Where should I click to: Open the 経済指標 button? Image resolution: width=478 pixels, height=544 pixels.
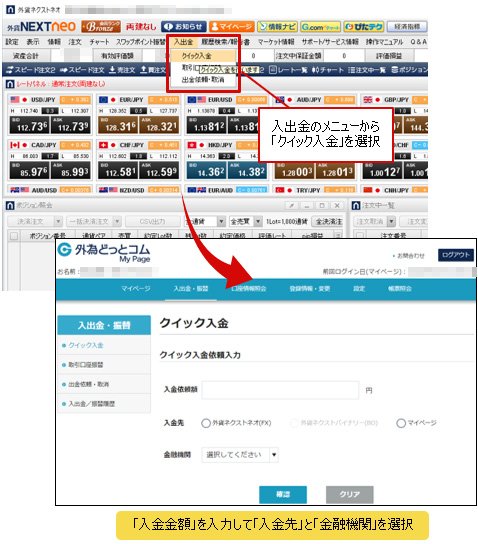407,27
